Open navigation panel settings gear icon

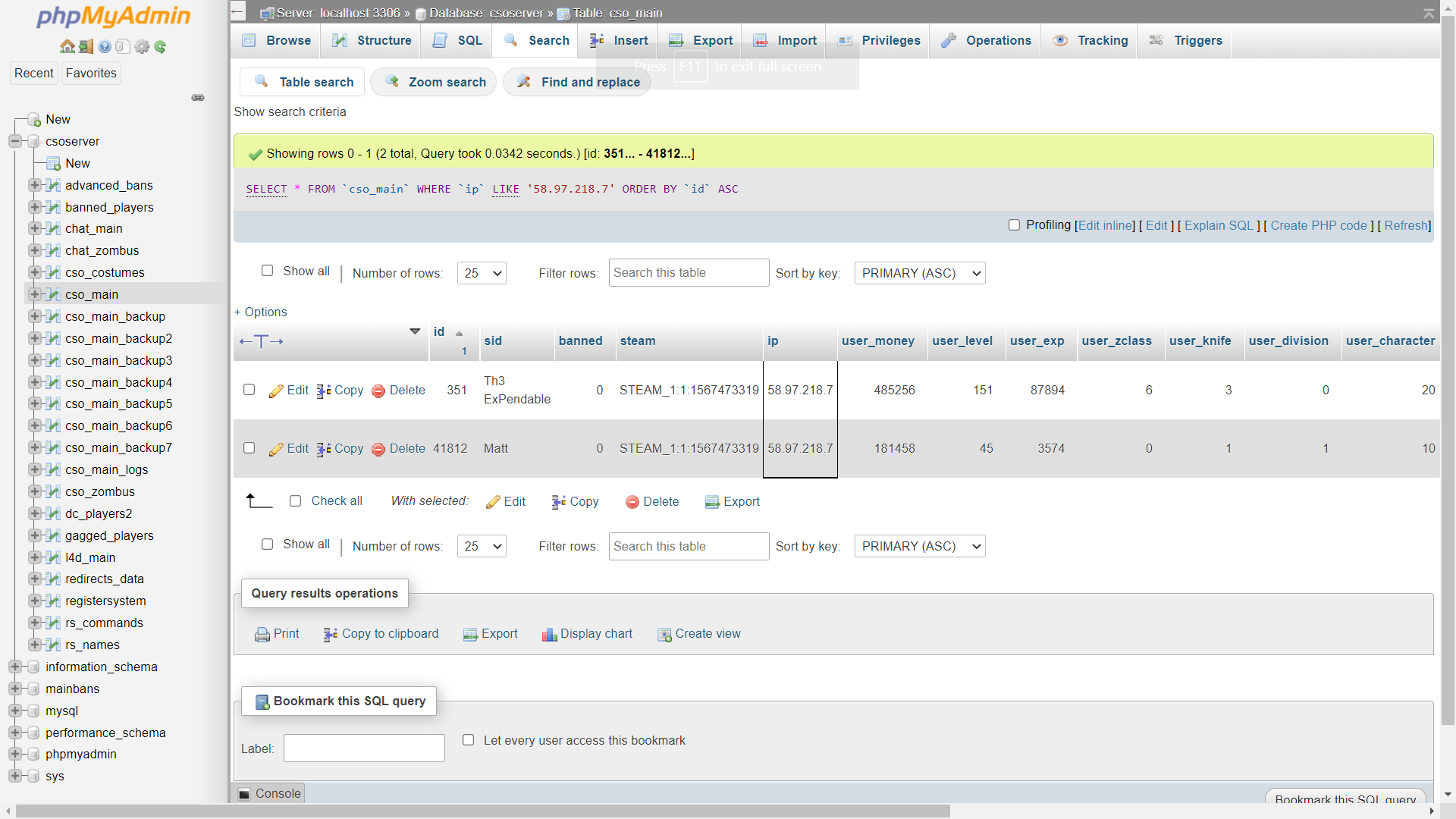coord(142,47)
